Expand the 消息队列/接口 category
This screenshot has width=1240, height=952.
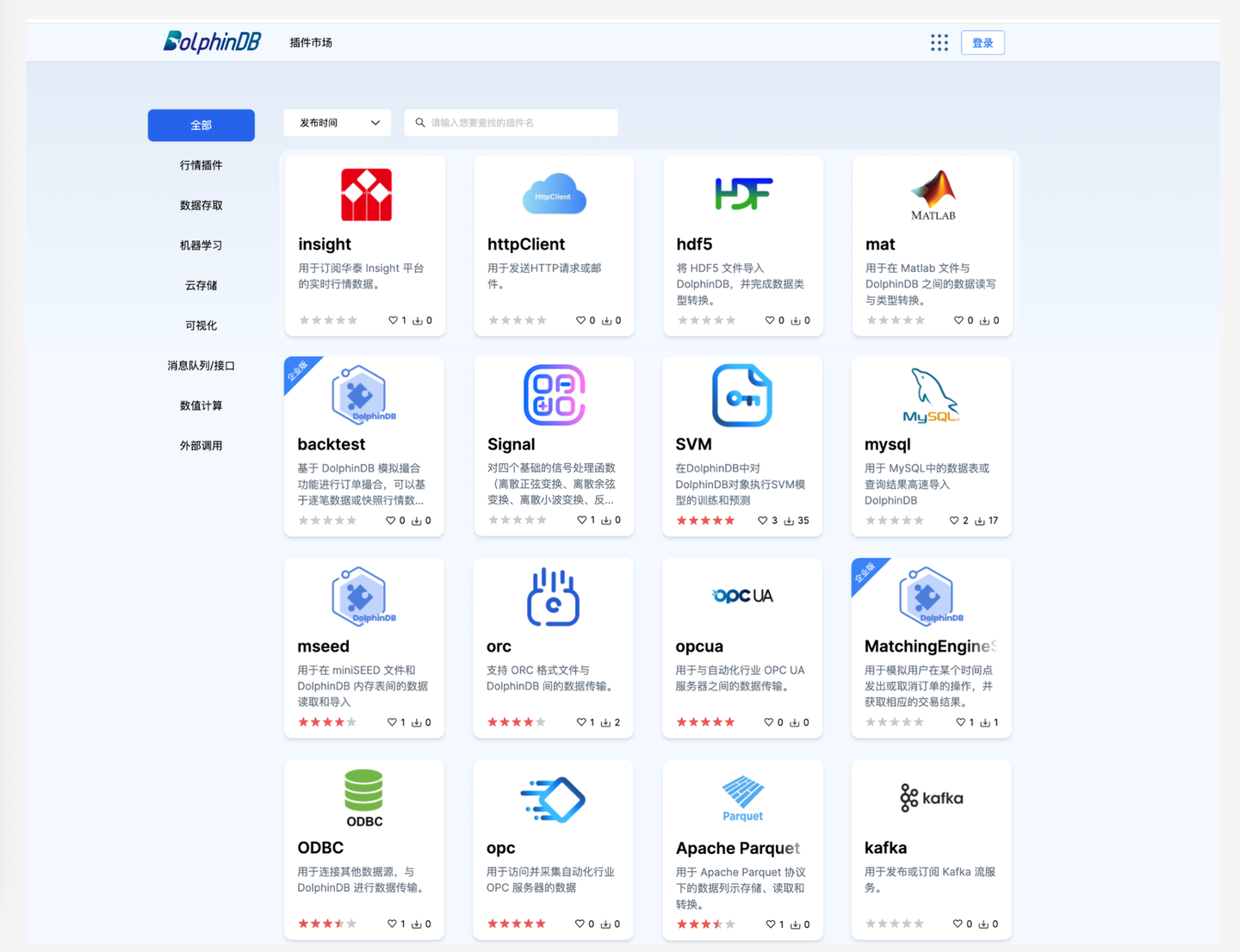tap(201, 365)
